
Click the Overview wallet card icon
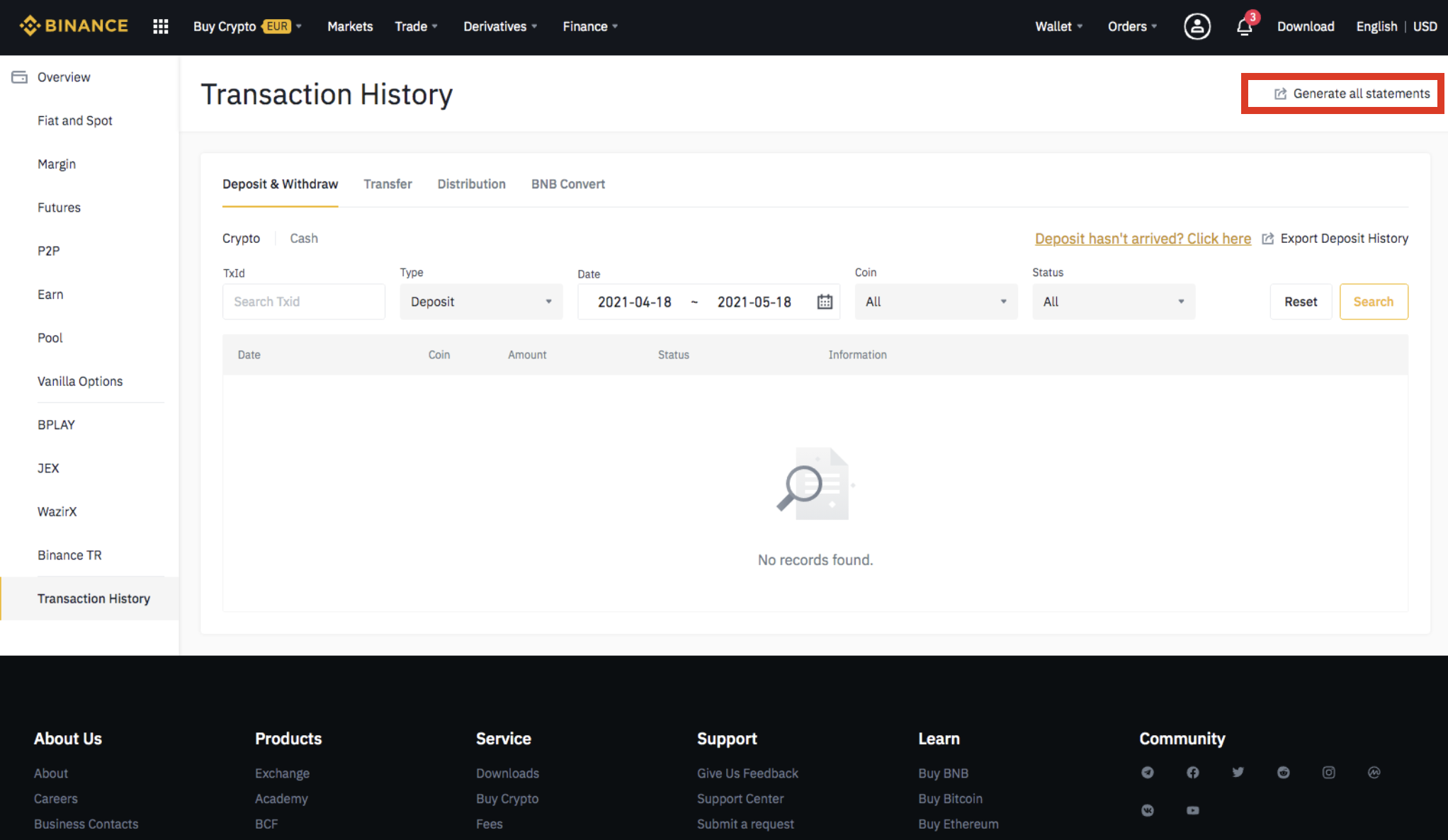19,76
